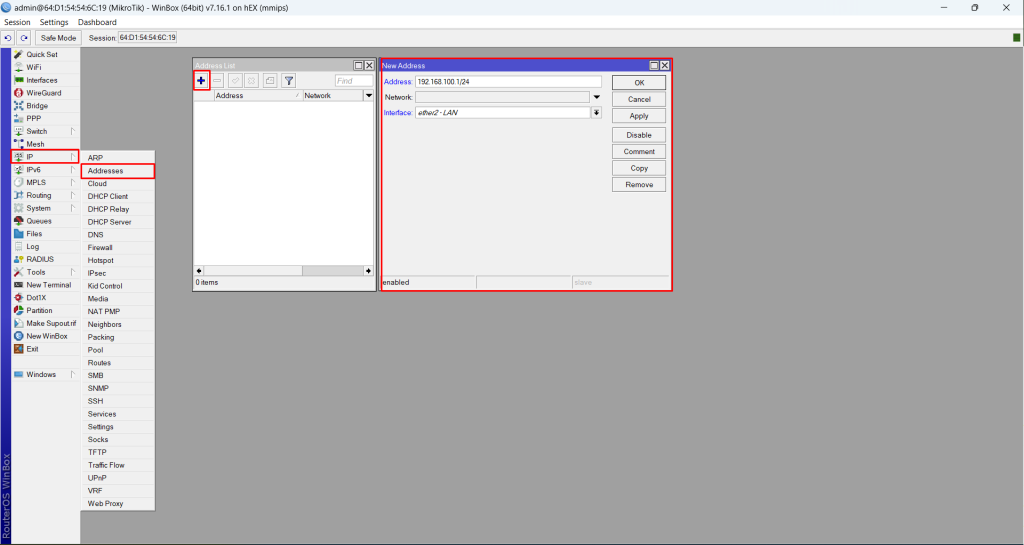Open the Interface dropdown in New Address
This screenshot has width=1024, height=545.
click(x=596, y=113)
